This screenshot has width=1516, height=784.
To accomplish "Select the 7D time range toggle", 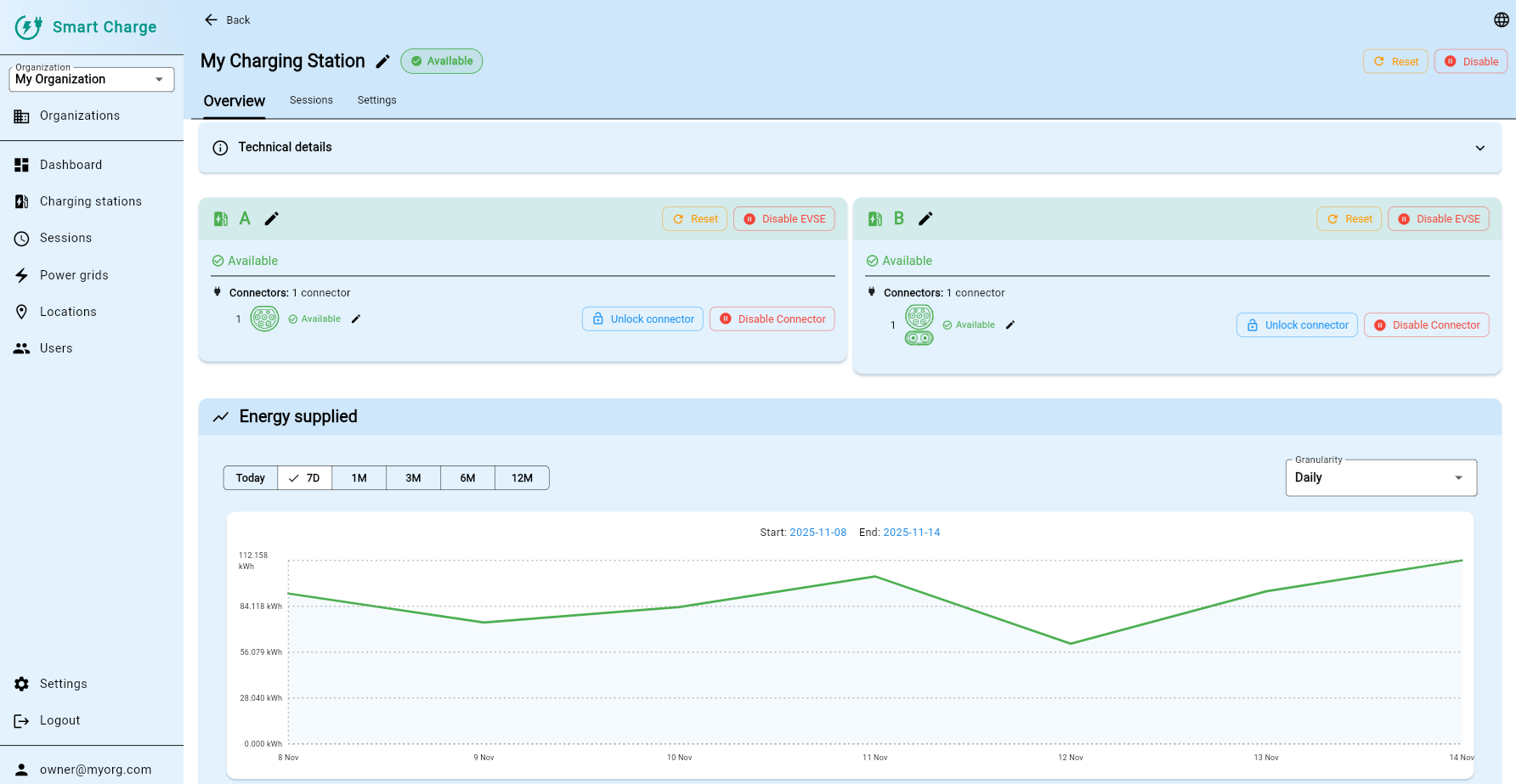I will [304, 478].
